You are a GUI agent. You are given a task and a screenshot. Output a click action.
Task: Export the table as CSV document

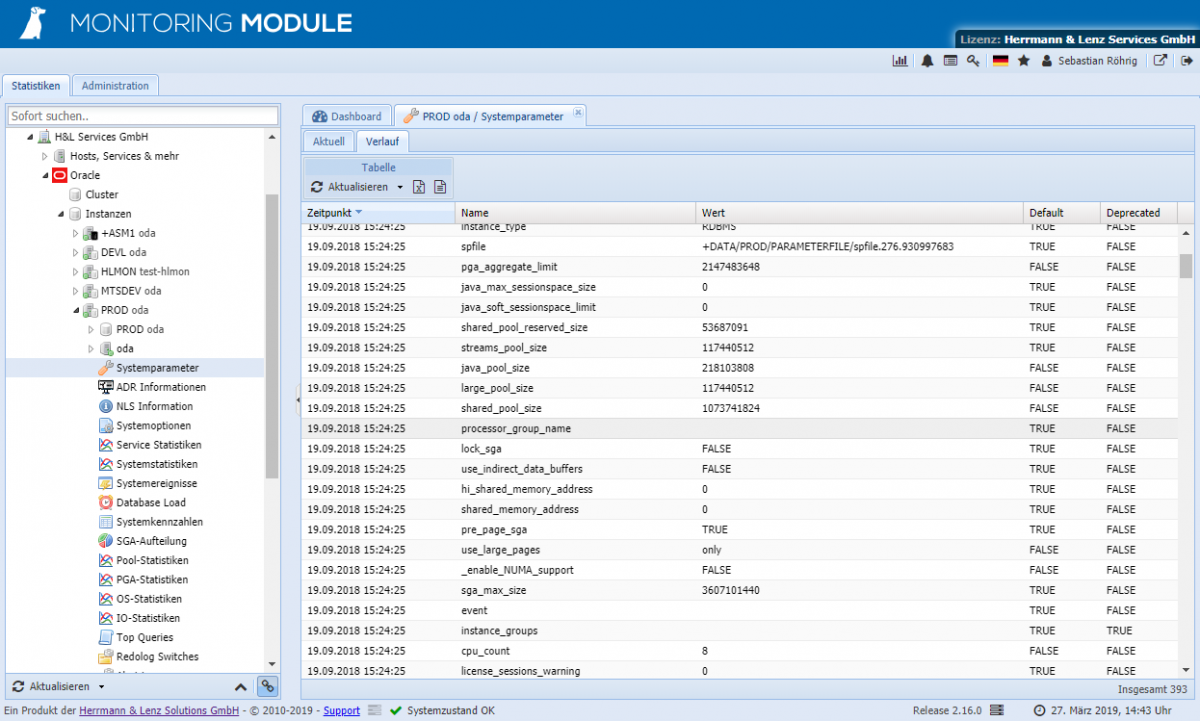[440, 187]
